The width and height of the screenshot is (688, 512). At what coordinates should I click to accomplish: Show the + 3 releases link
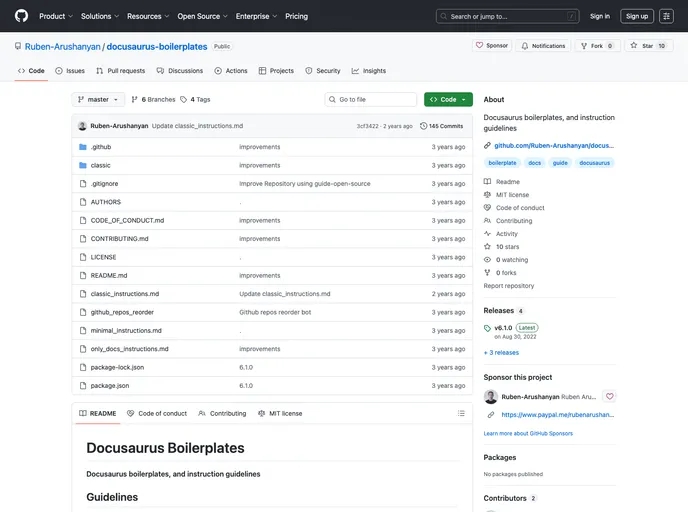point(501,353)
